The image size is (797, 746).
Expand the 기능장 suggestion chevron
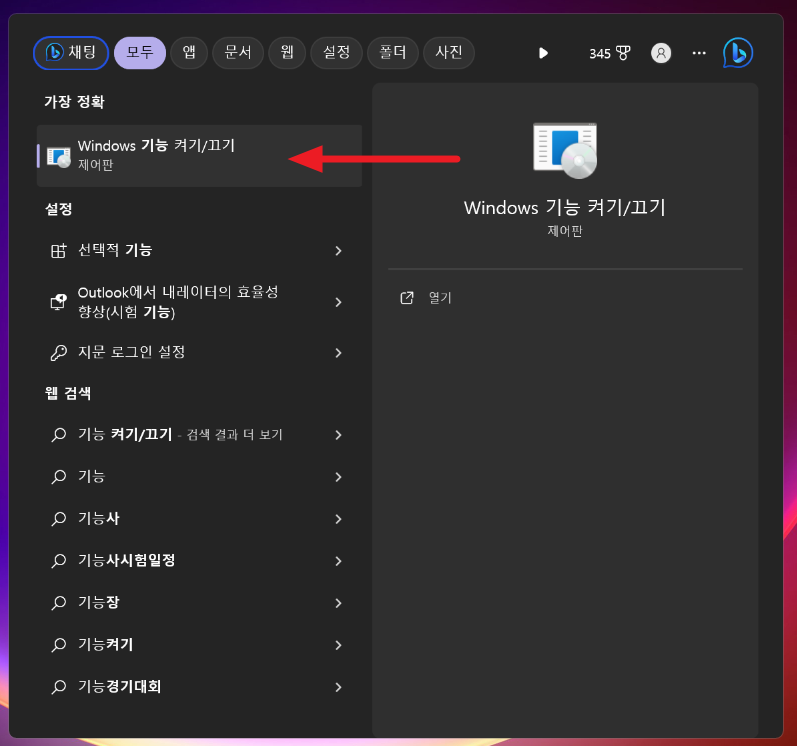click(x=339, y=603)
